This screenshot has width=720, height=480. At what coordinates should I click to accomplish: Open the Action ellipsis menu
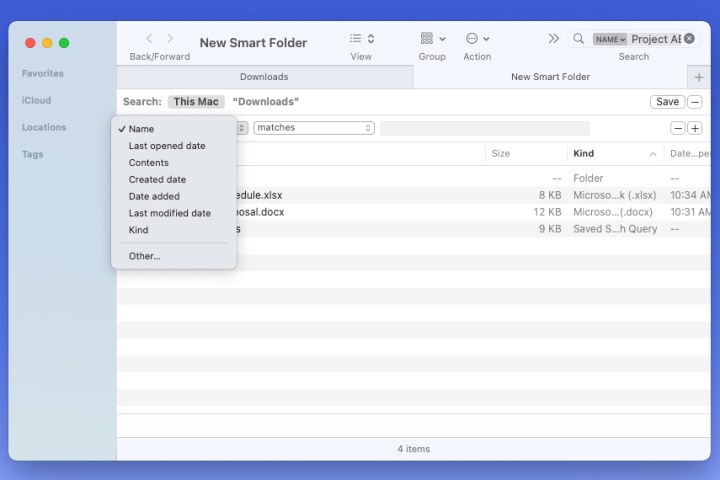pos(477,38)
